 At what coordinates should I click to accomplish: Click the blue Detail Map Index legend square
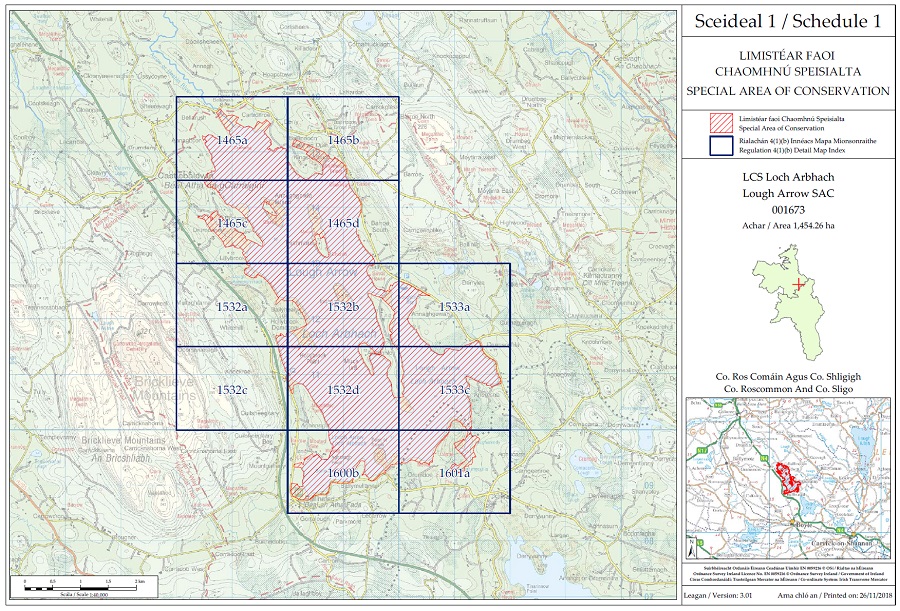721,146
